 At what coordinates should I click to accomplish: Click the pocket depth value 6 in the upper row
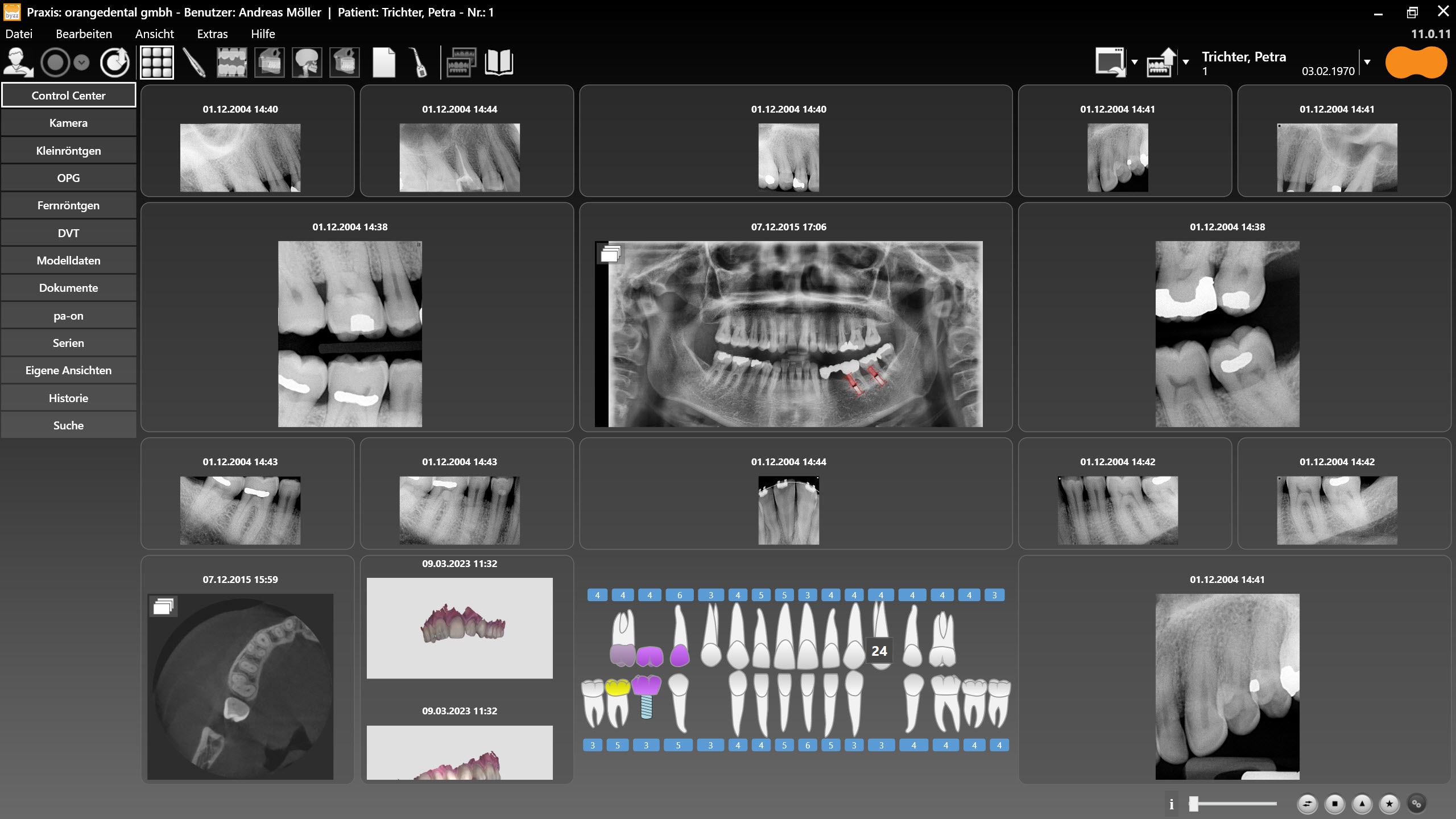680,595
